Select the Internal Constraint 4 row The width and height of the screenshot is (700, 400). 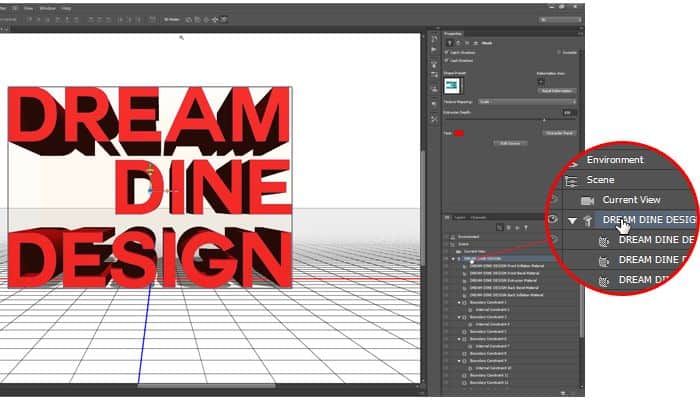pyautogui.click(x=492, y=324)
